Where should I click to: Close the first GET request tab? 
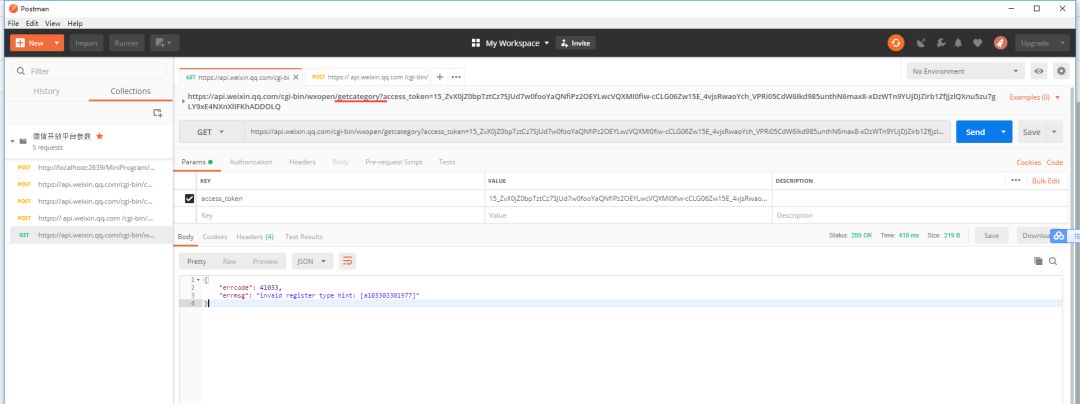(295, 77)
